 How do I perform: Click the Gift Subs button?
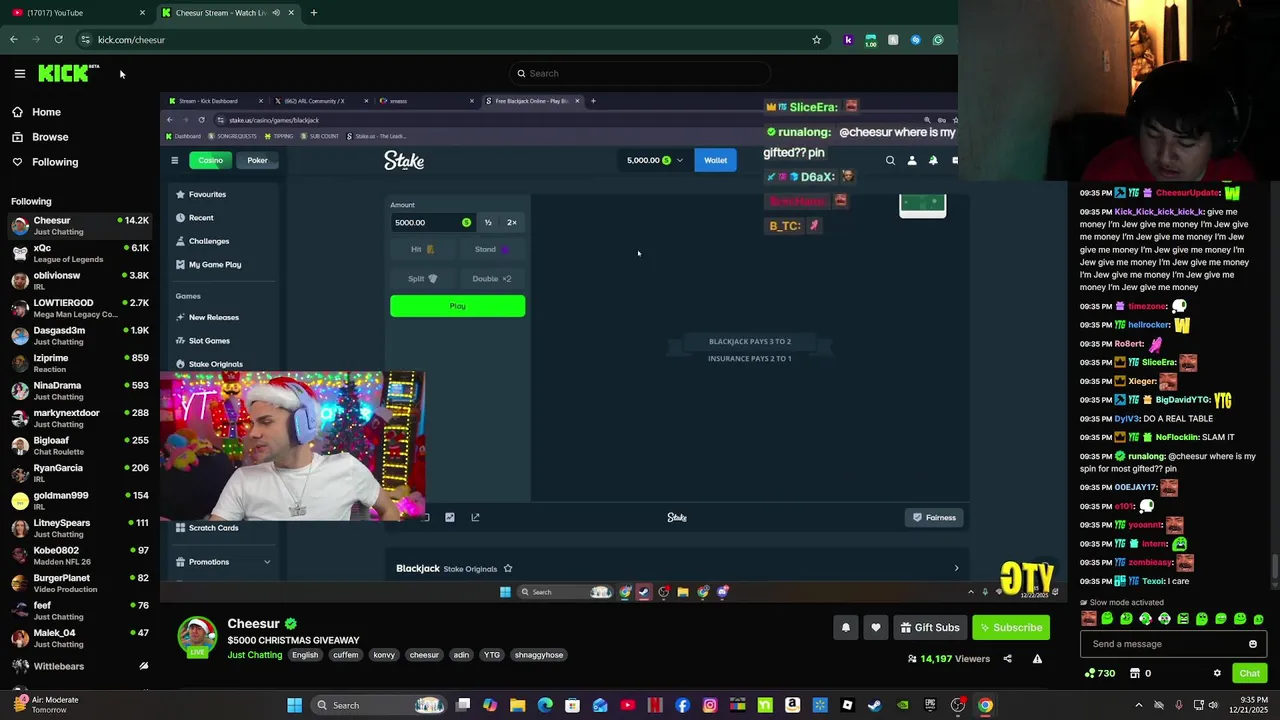click(930, 628)
